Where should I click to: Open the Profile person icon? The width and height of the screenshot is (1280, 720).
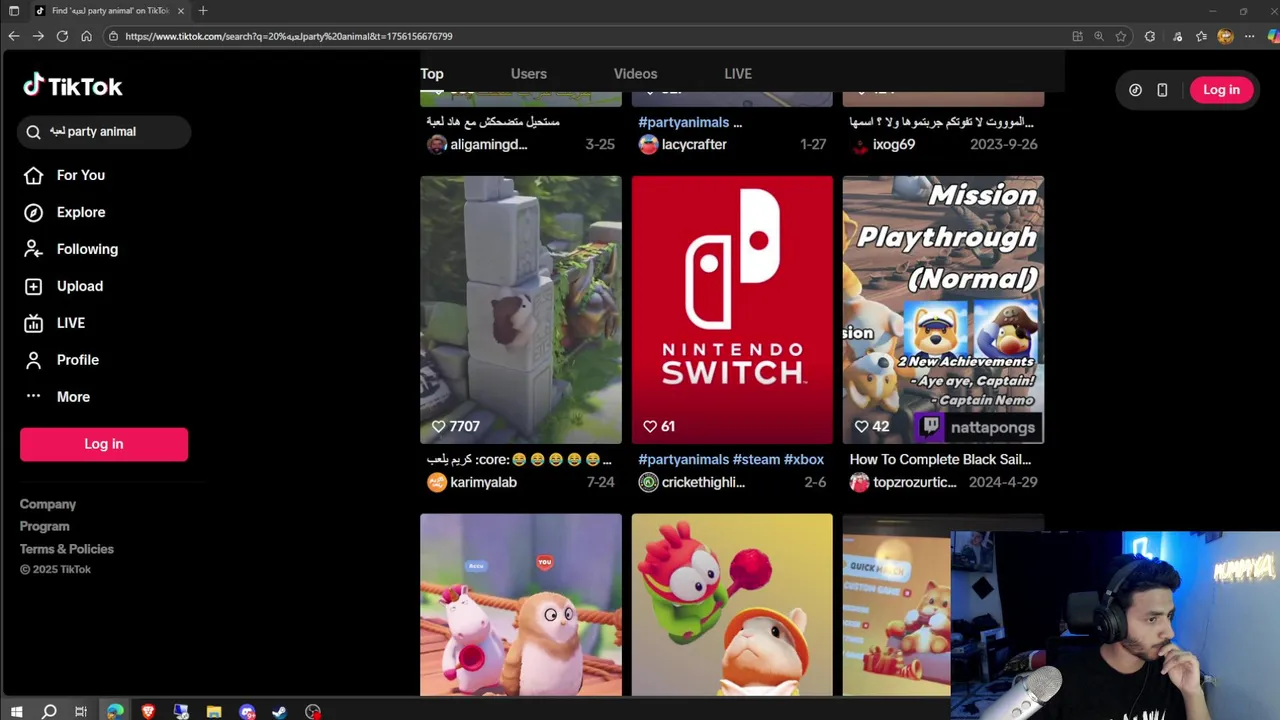pos(33,360)
